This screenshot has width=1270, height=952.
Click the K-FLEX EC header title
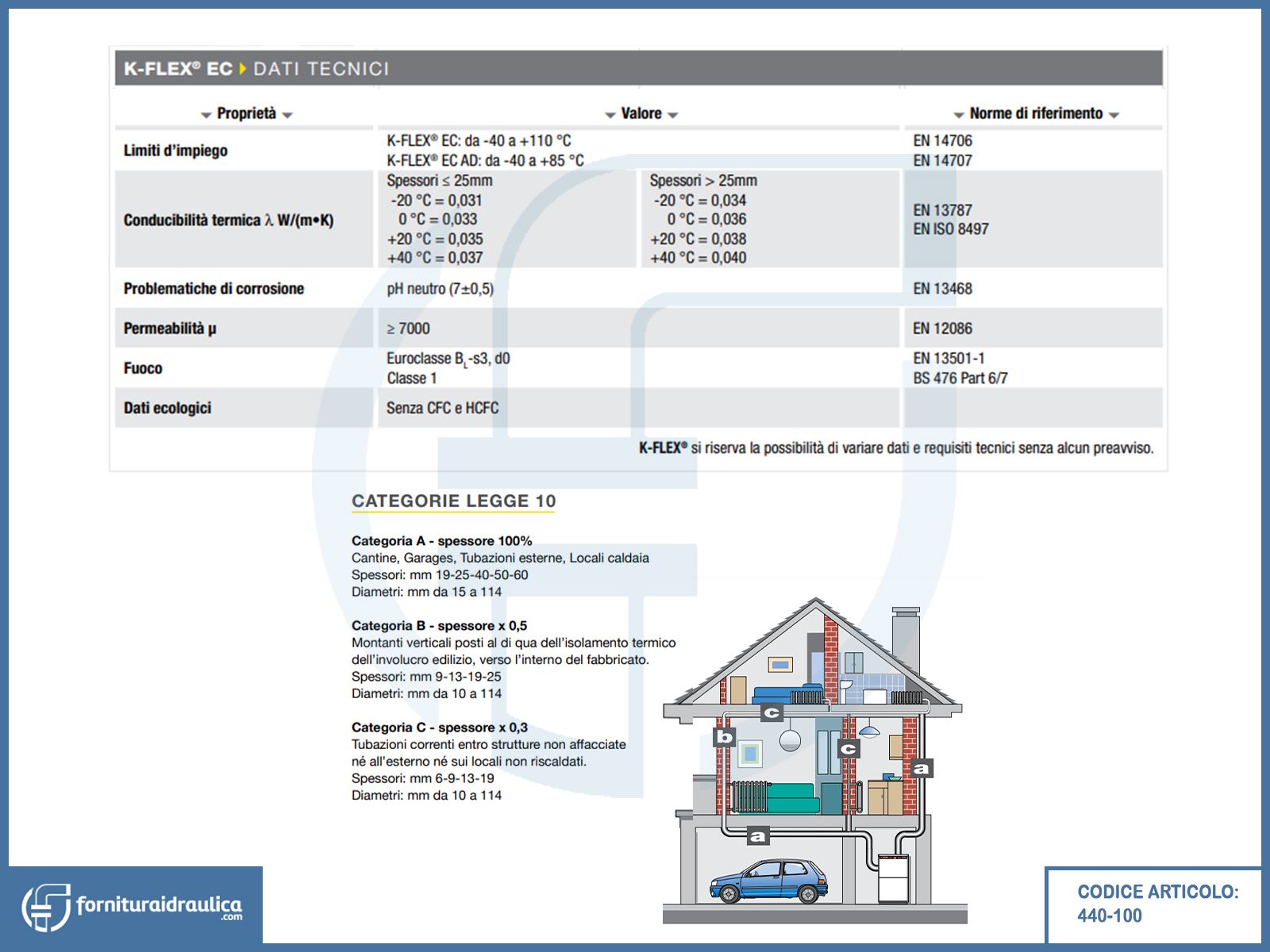(x=178, y=69)
